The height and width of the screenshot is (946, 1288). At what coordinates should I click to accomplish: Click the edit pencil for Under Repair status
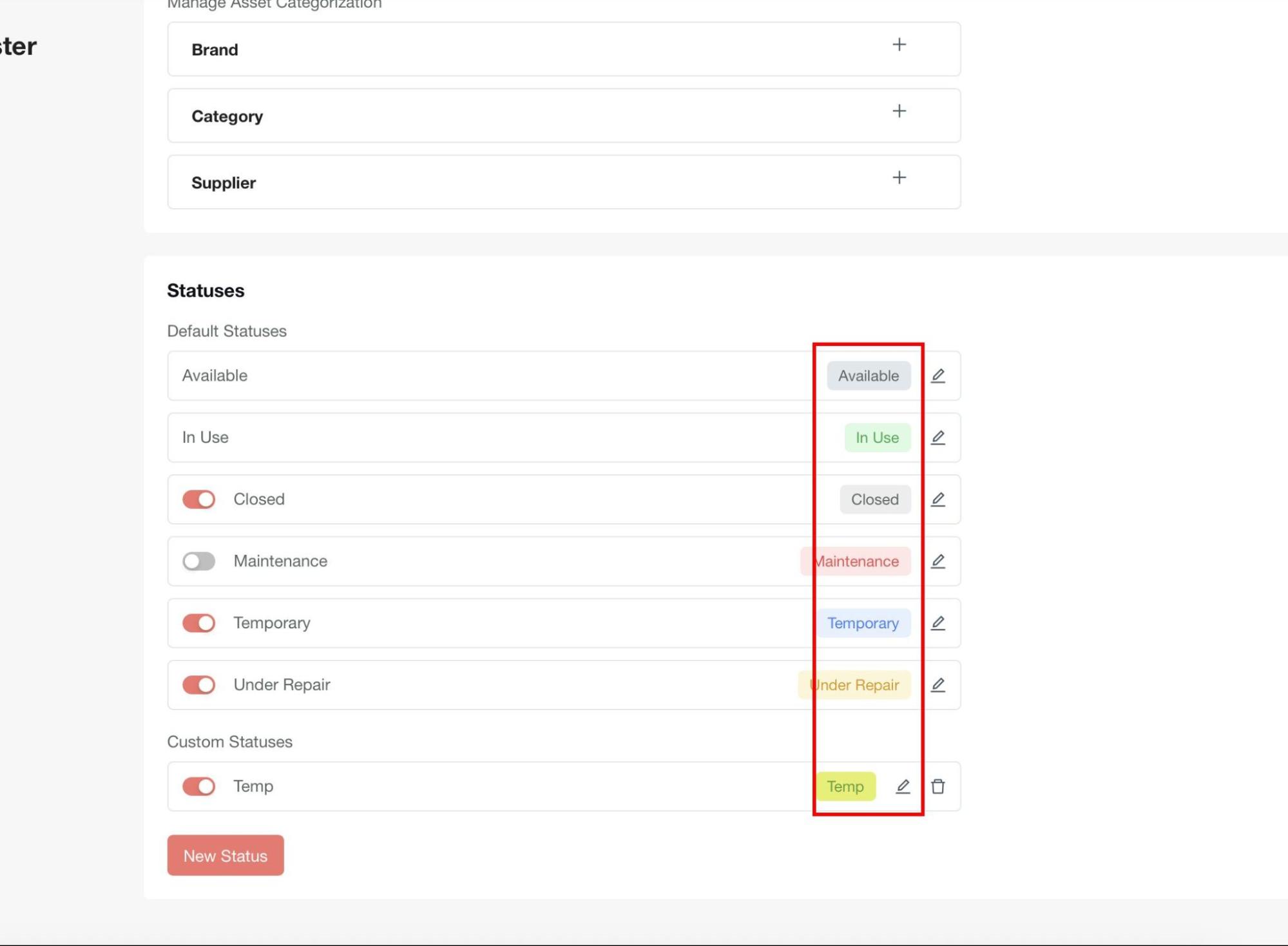937,685
